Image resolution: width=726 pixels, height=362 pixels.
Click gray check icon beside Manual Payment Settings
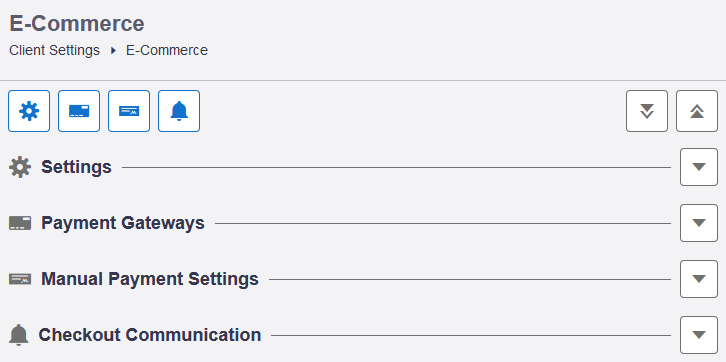tap(20, 279)
